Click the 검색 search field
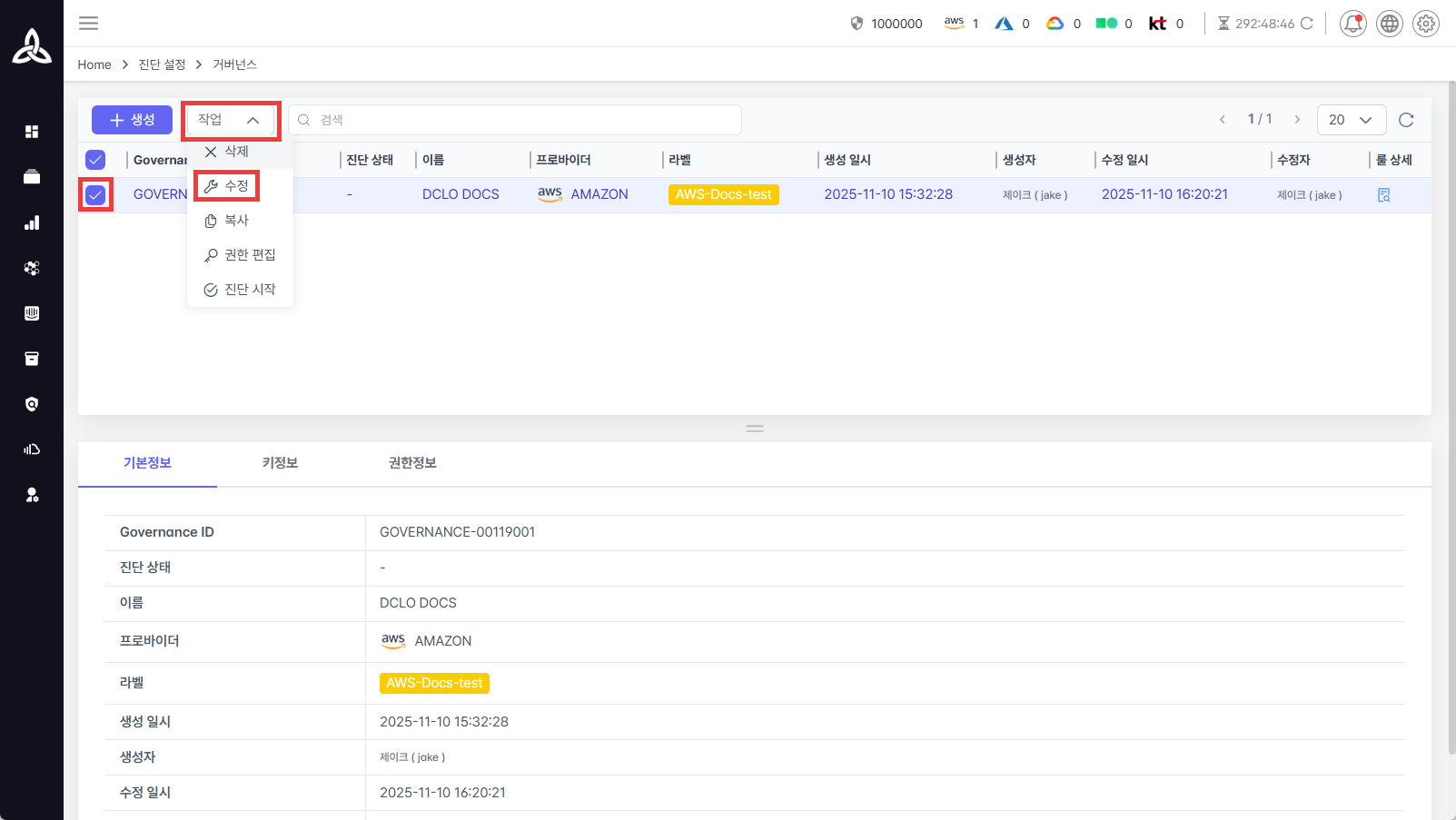Screen dimensions: 1456x820 [515, 120]
